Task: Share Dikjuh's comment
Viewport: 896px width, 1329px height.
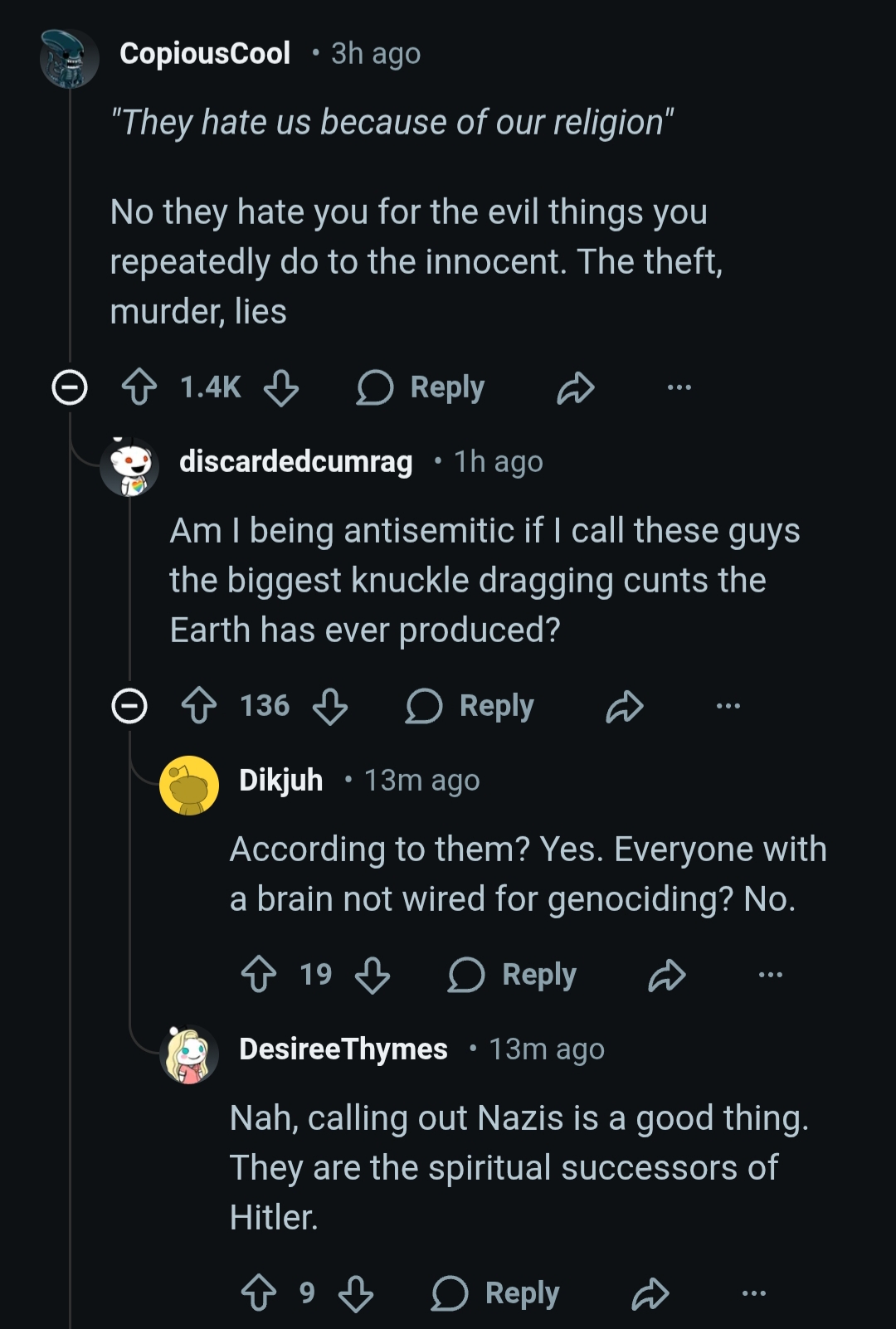Action: pos(667,974)
